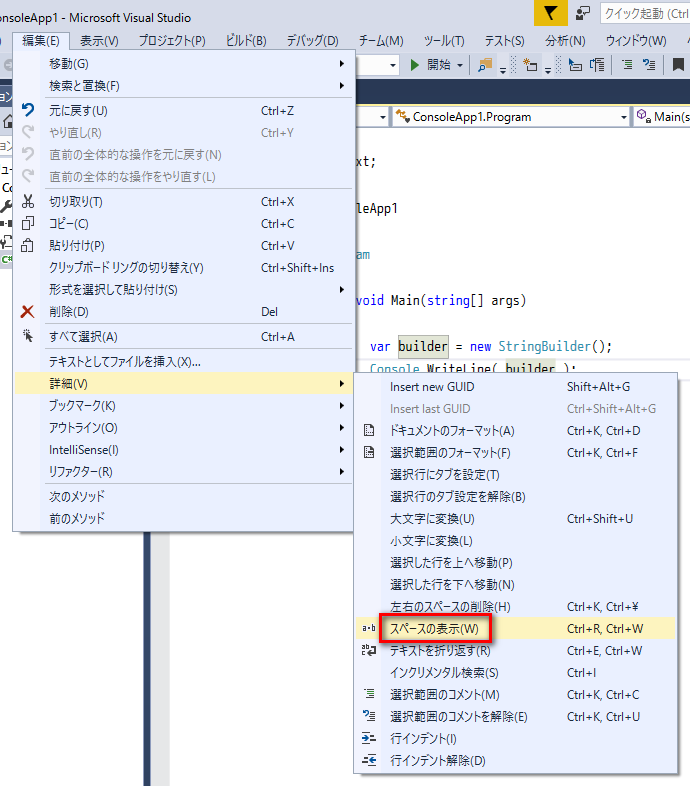
Task: Click the highlighted builder variable in code
Action: coord(423,346)
